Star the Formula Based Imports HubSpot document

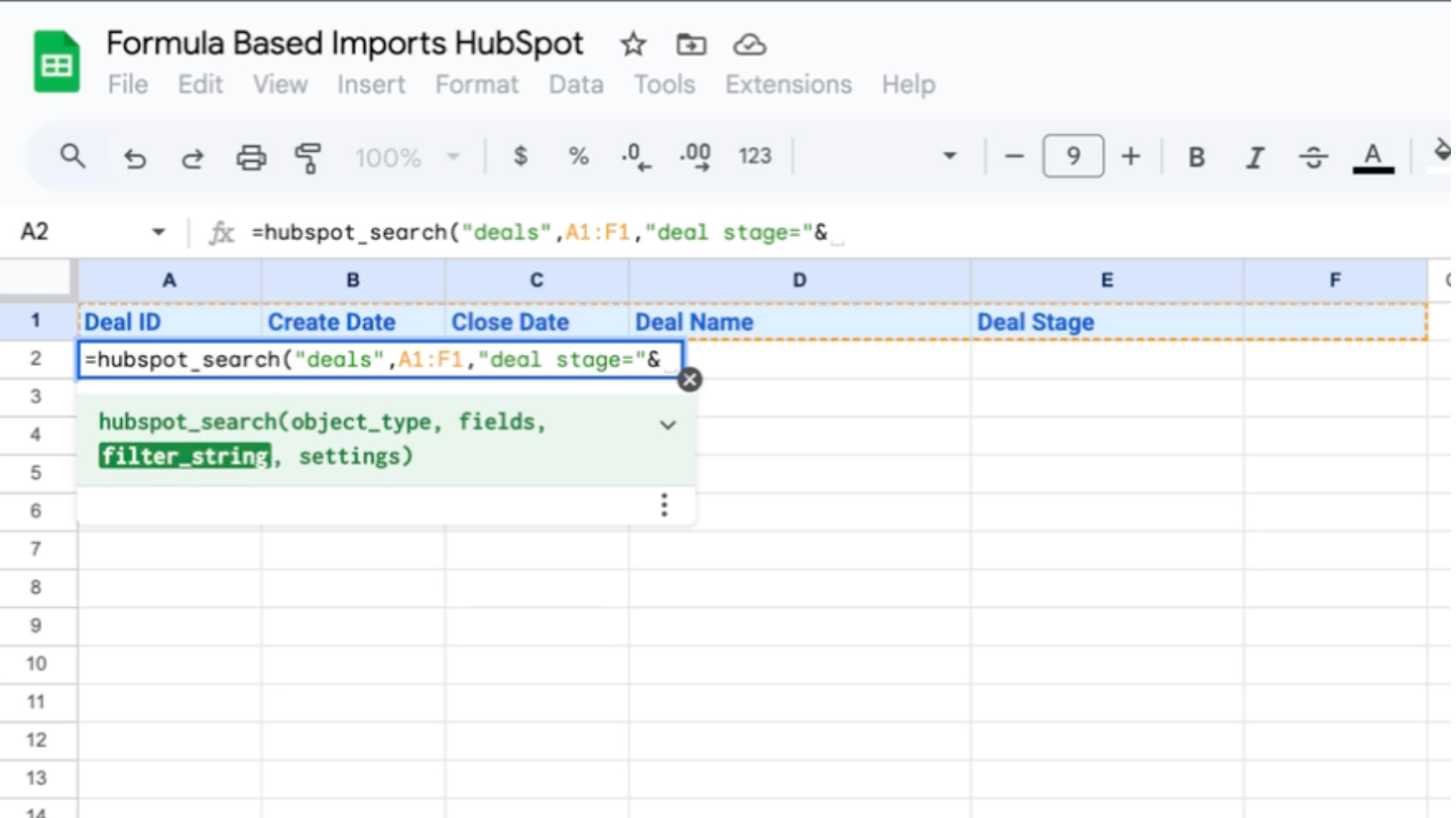click(x=633, y=45)
